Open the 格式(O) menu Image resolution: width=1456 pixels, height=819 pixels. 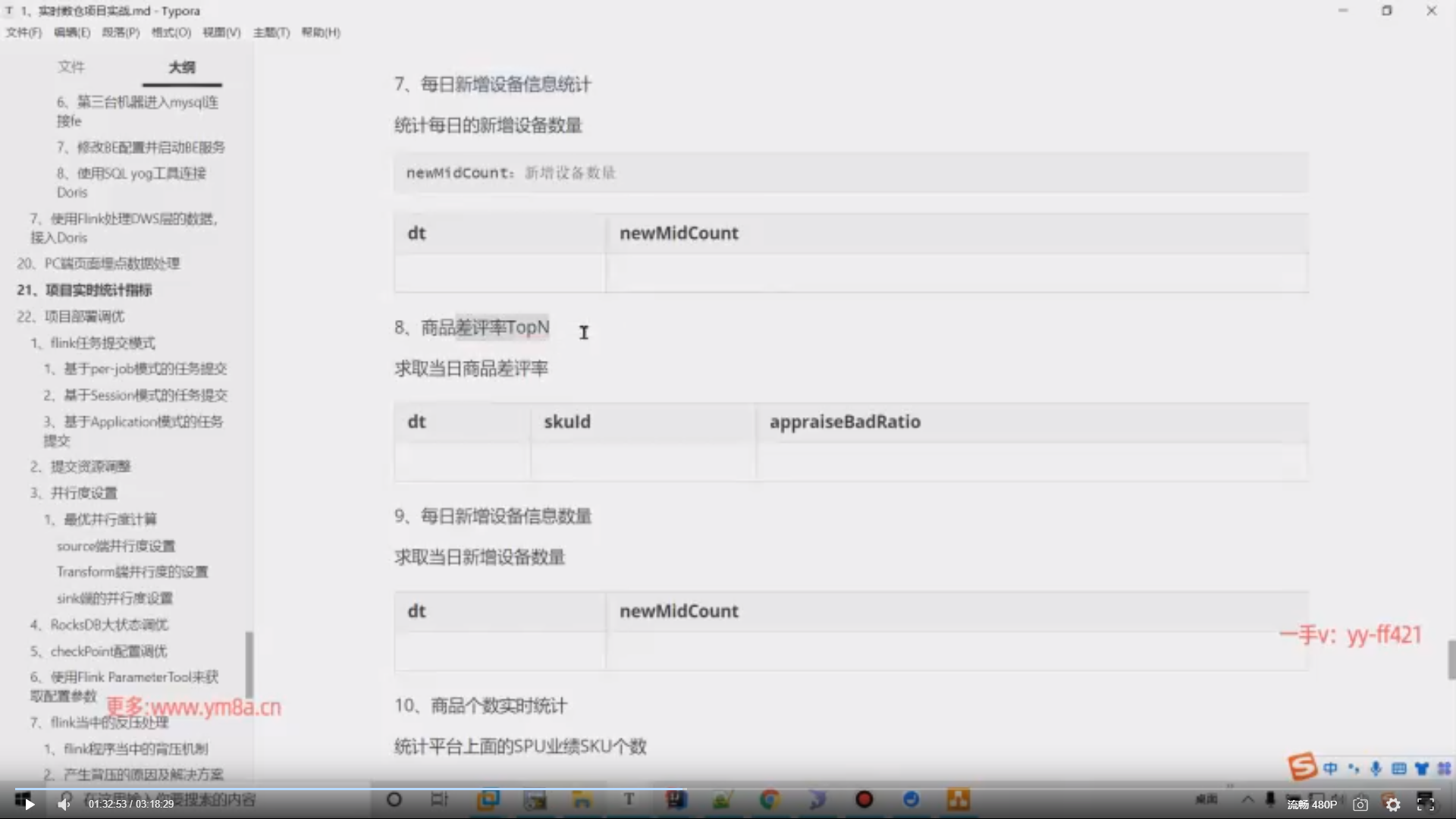(x=171, y=32)
